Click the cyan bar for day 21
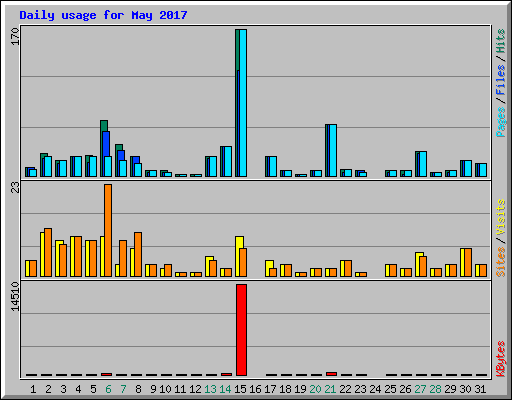The image size is (512, 400). pyautogui.click(x=333, y=150)
